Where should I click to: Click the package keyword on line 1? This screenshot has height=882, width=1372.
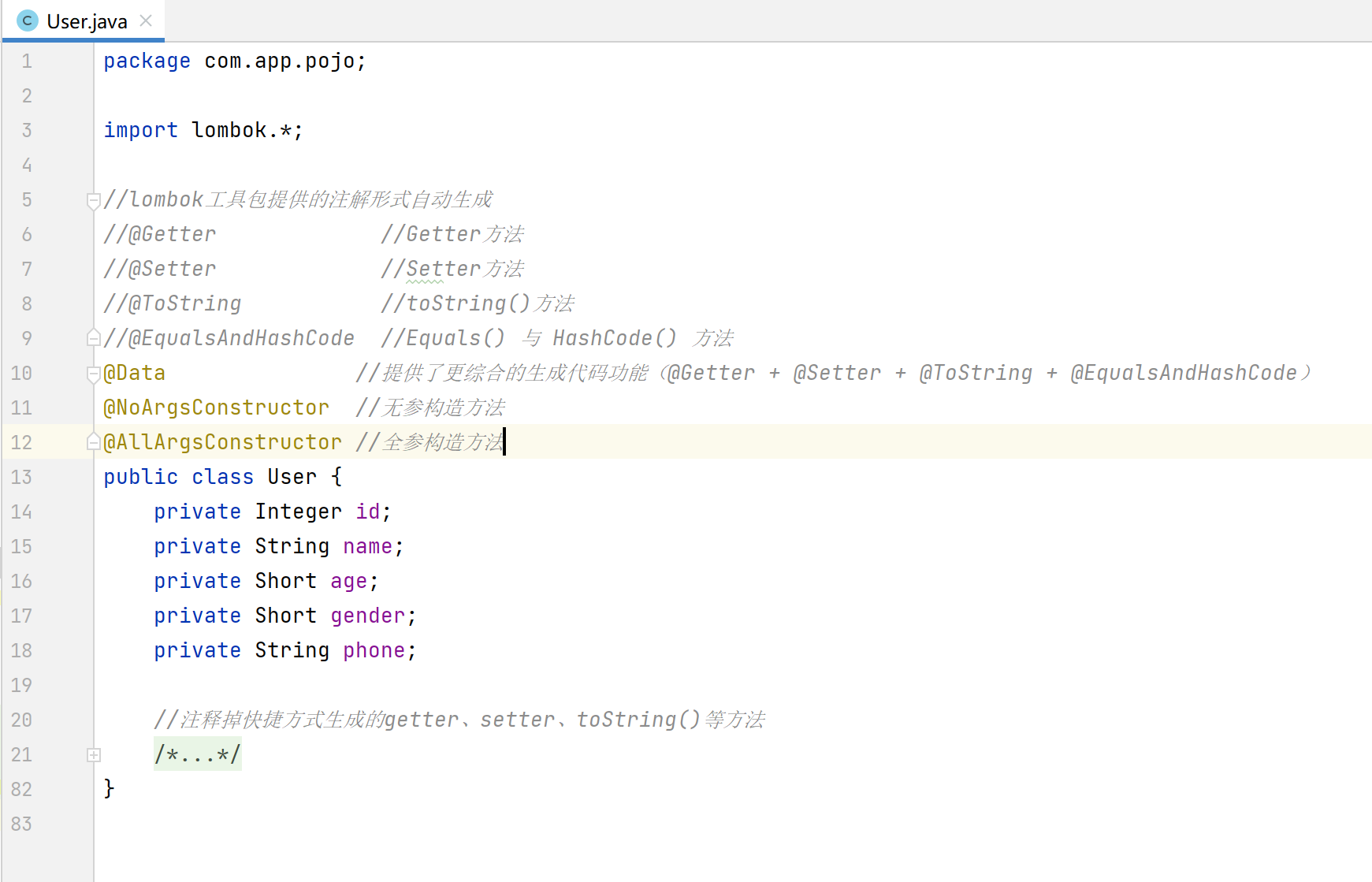(x=147, y=61)
